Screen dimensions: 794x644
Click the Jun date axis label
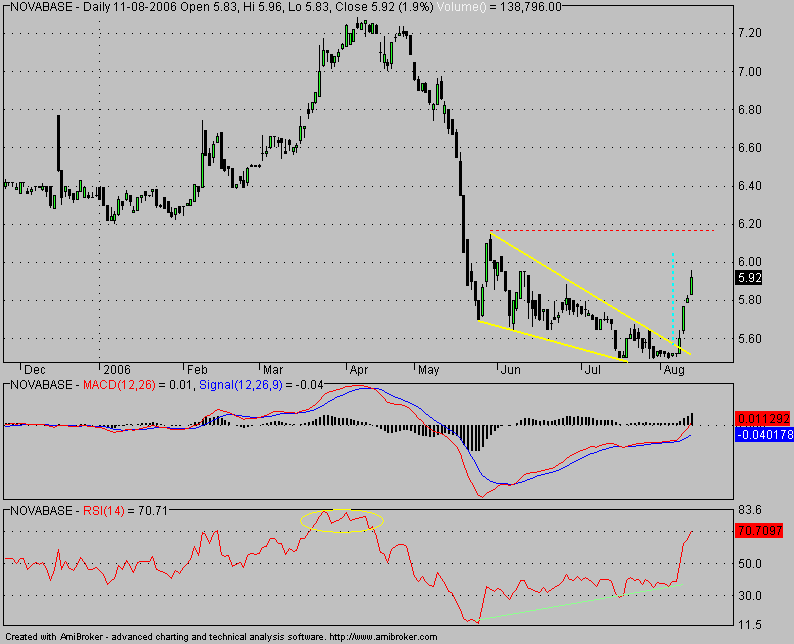coord(510,370)
